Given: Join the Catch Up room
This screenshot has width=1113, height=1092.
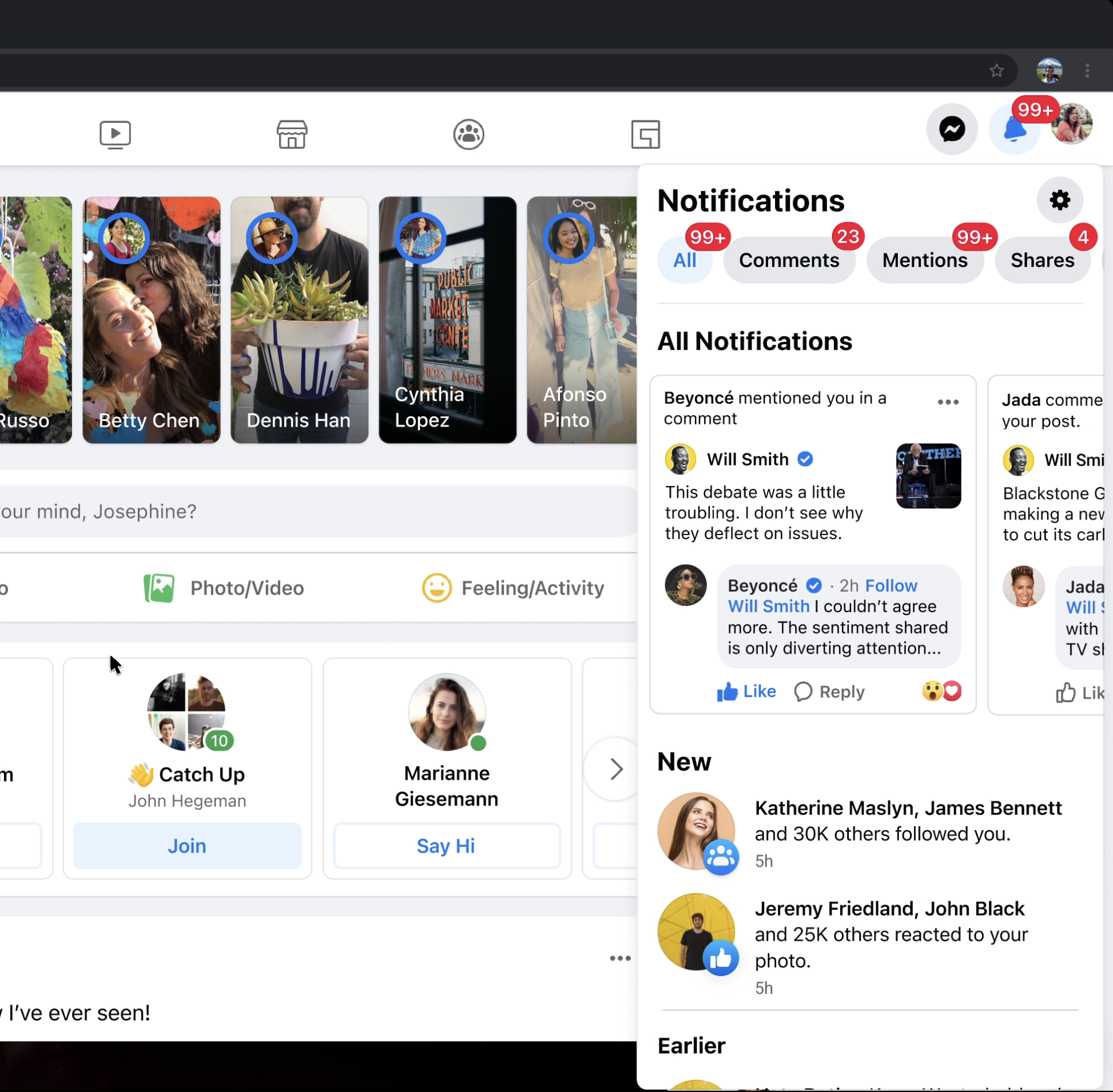Looking at the screenshot, I should 187,846.
